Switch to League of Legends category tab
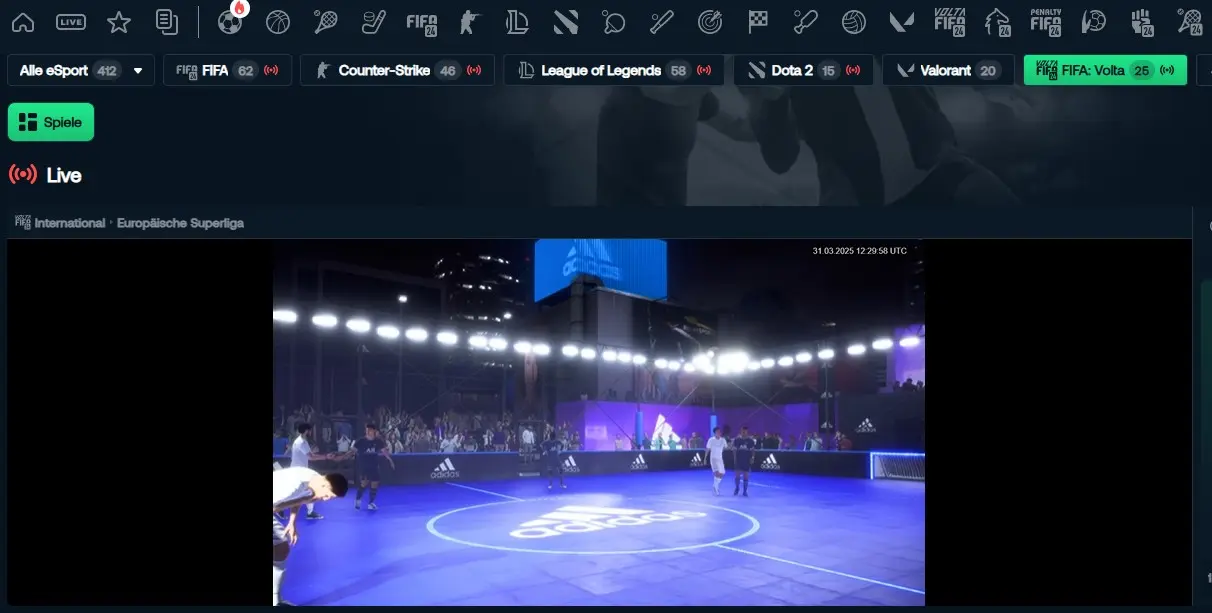 [614, 70]
